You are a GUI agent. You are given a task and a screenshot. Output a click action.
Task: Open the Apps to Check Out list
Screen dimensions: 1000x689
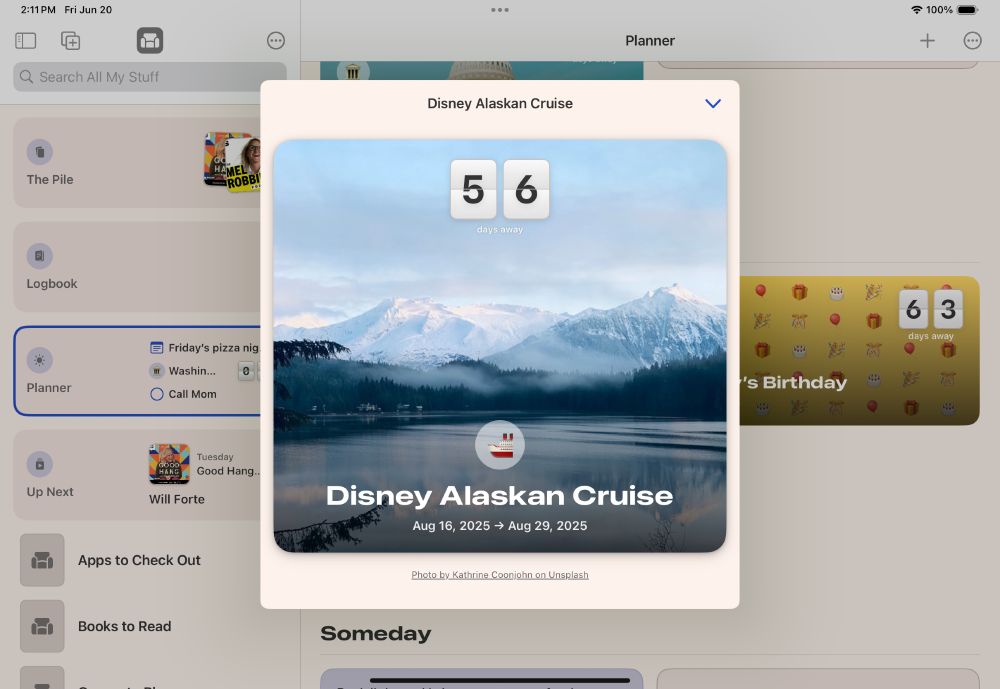[x=139, y=560]
